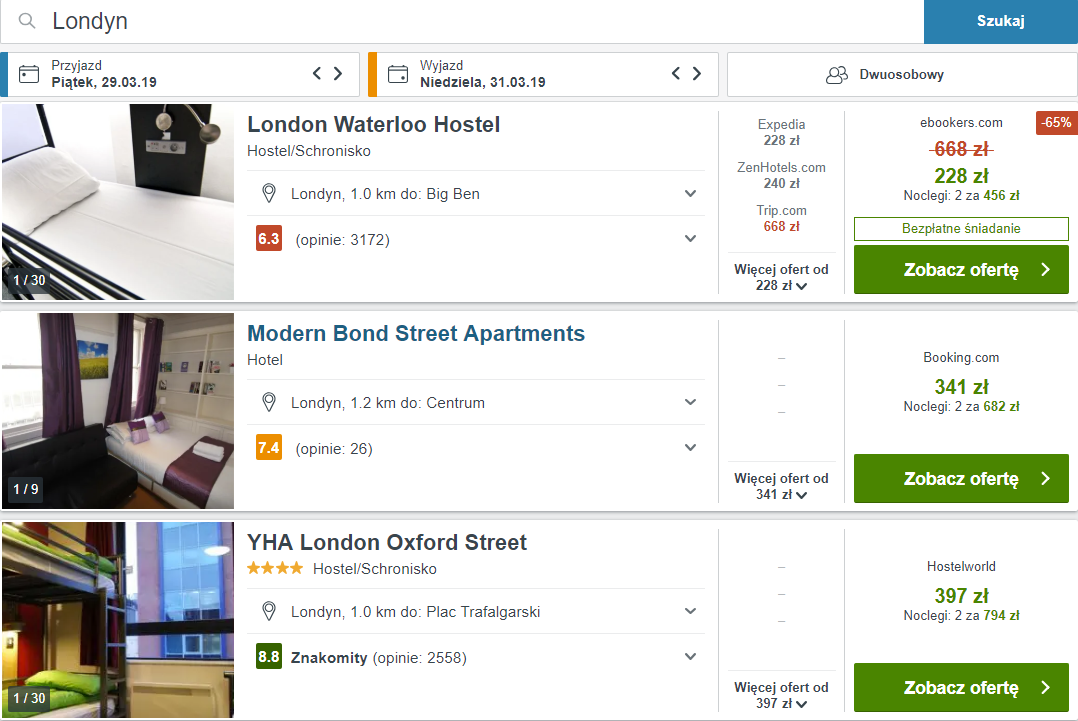Expand location details for London Waterloo Hostel
The width and height of the screenshot is (1078, 721).
(690, 193)
